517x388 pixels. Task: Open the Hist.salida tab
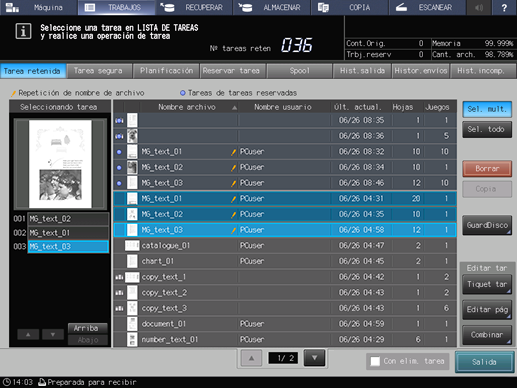coord(362,71)
